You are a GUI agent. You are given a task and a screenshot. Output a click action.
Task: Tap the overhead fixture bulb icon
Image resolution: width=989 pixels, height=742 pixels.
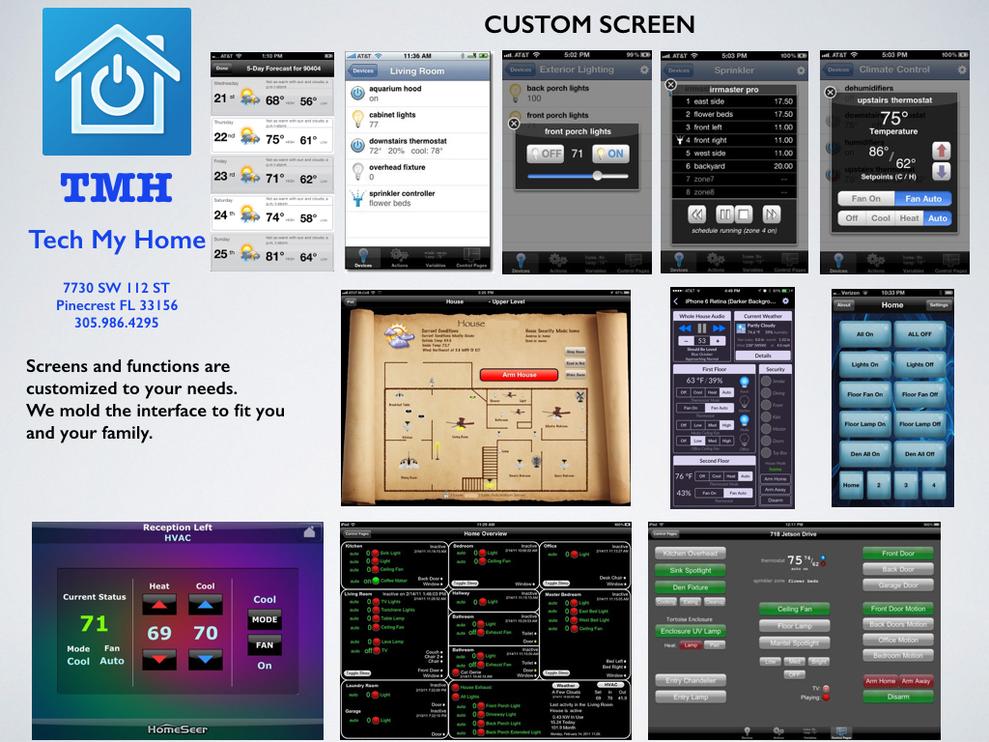click(358, 172)
